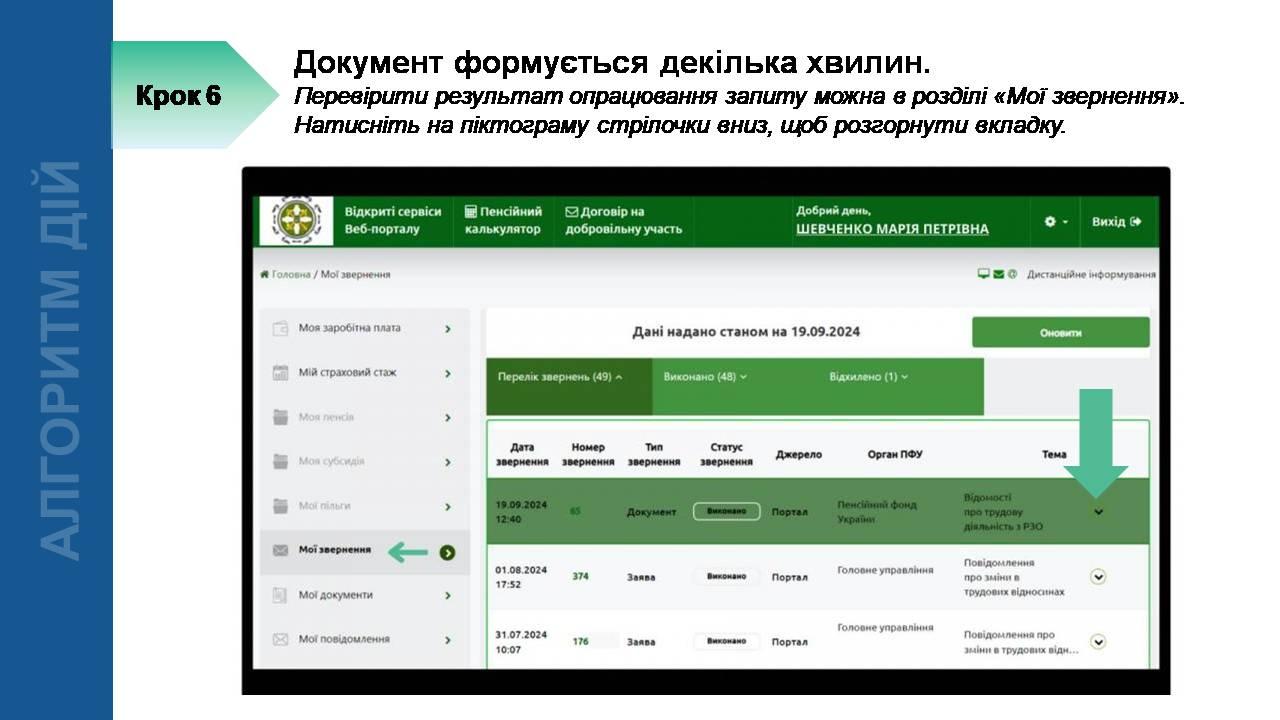Click the Номер звернення column header

pyautogui.click(x=588, y=455)
